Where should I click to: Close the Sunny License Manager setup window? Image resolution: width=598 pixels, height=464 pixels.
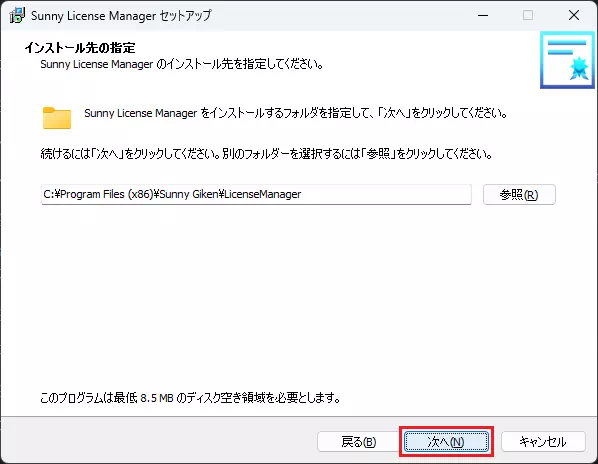coord(574,15)
